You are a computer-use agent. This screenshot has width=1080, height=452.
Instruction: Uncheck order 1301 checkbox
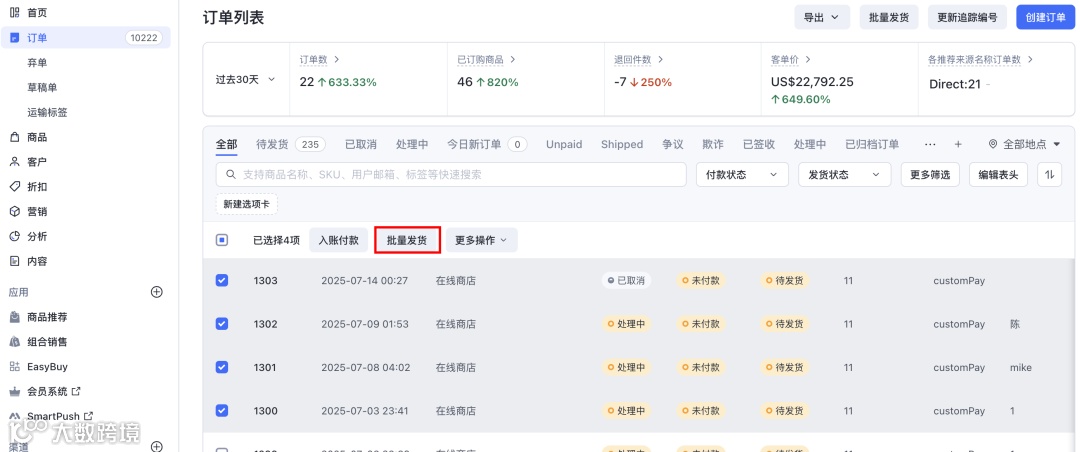tap(222, 367)
